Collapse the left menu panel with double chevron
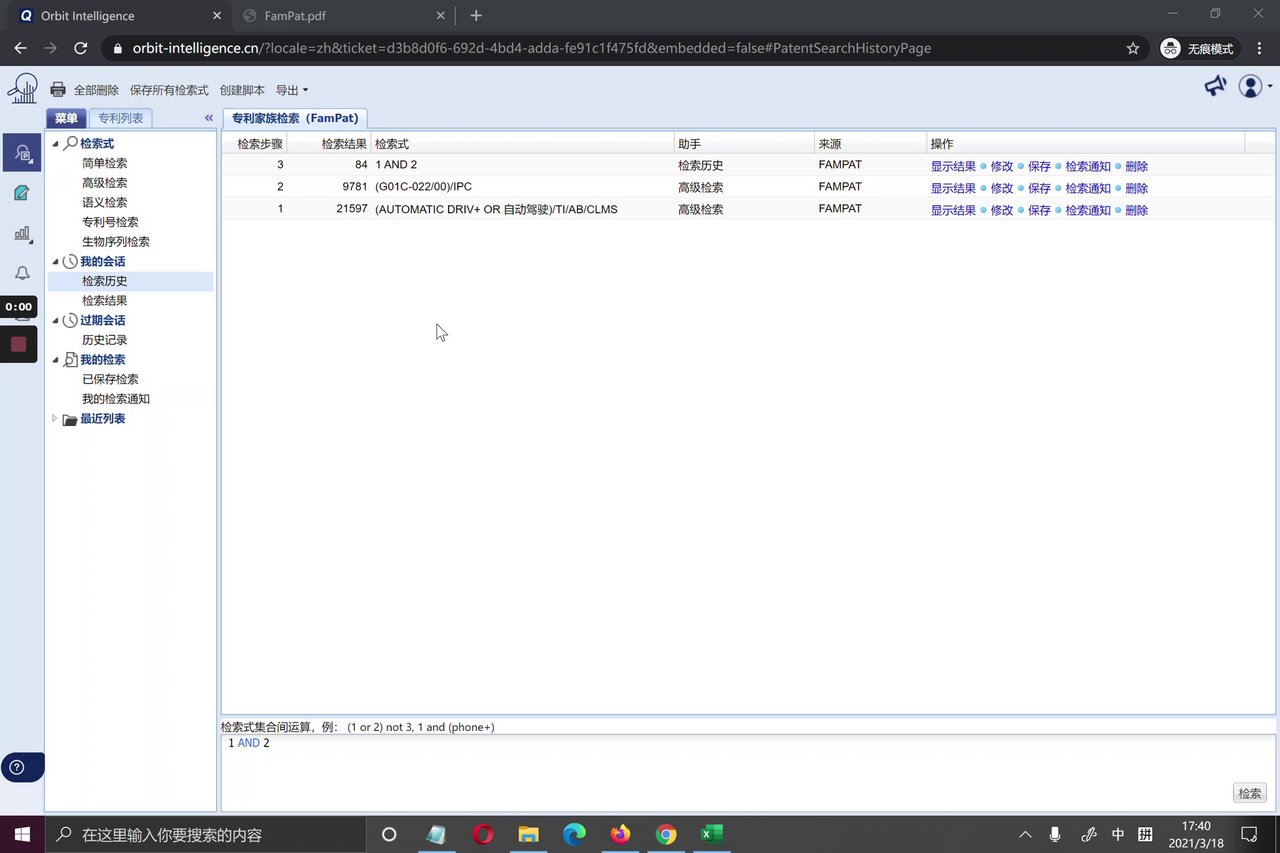 coord(209,118)
